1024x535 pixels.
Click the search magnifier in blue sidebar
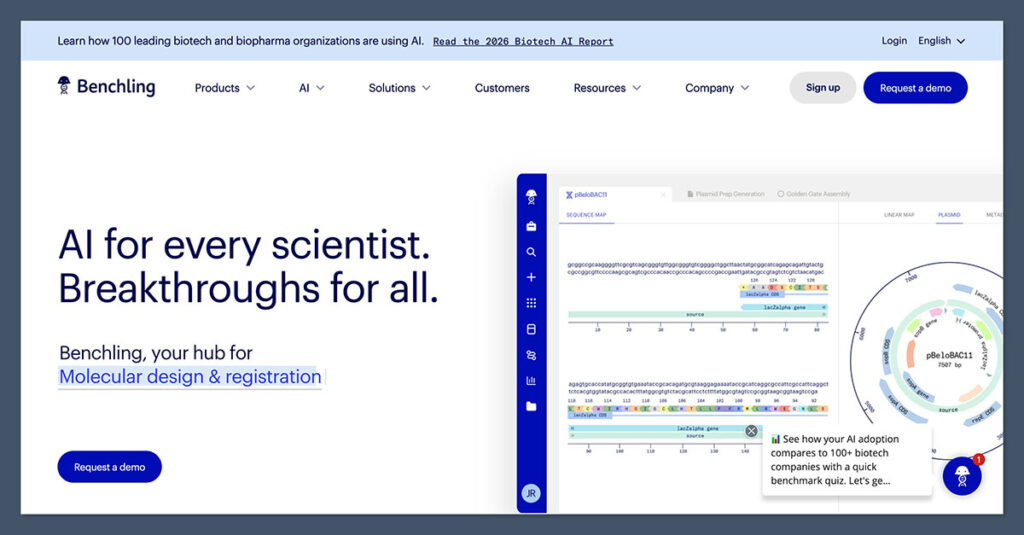[531, 251]
